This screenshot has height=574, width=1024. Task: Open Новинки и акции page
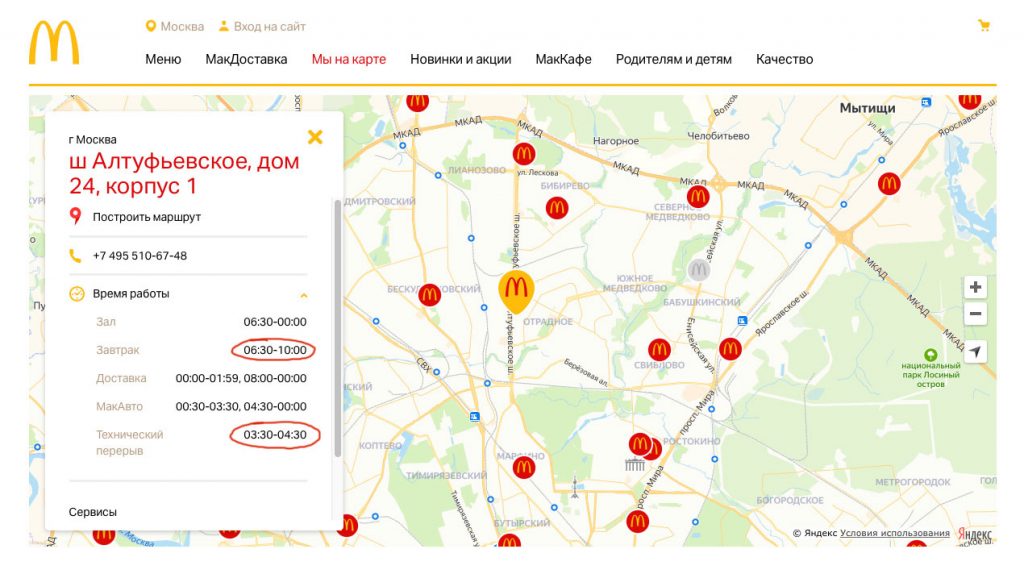pos(460,59)
